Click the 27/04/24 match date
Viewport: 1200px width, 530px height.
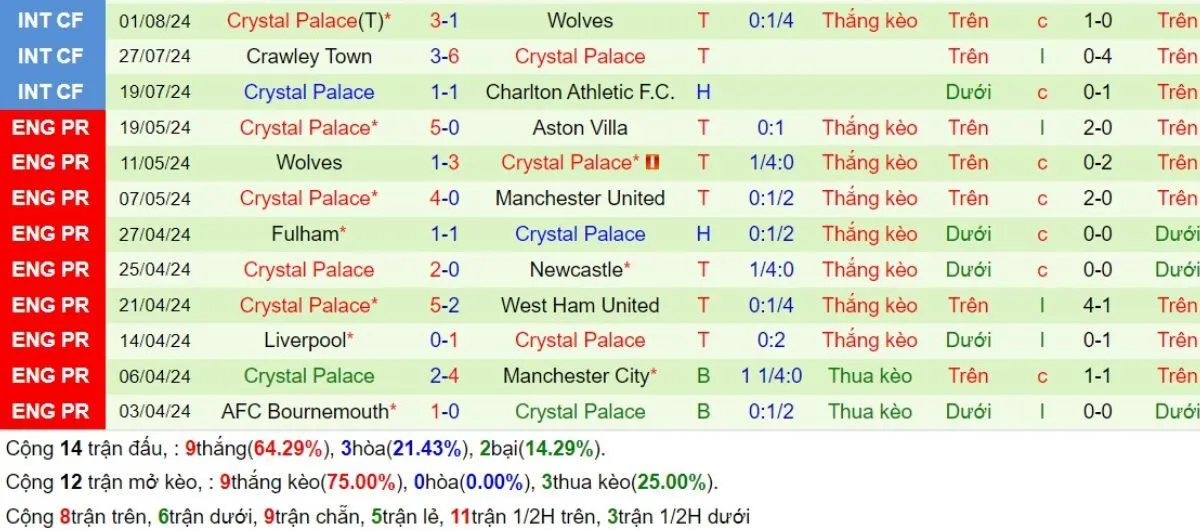[155, 234]
